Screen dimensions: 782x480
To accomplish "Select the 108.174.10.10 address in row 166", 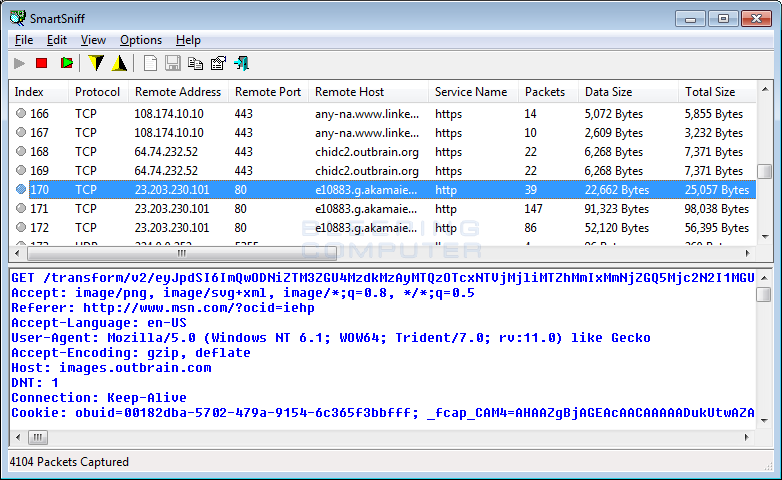I will 169,114.
